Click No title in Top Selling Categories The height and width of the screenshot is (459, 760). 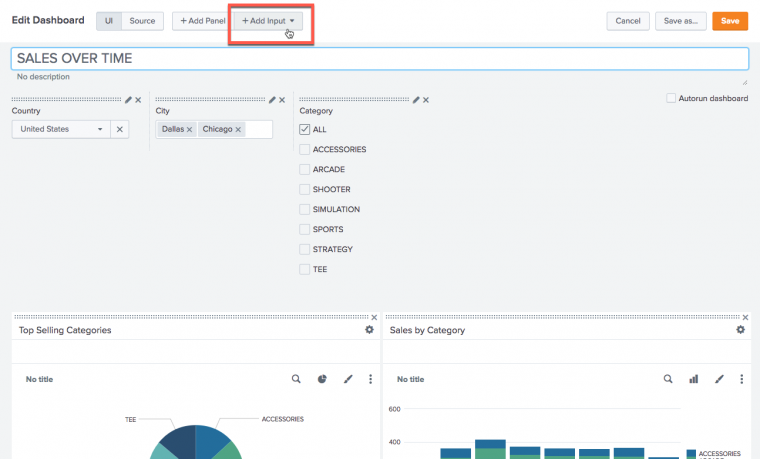(x=39, y=379)
